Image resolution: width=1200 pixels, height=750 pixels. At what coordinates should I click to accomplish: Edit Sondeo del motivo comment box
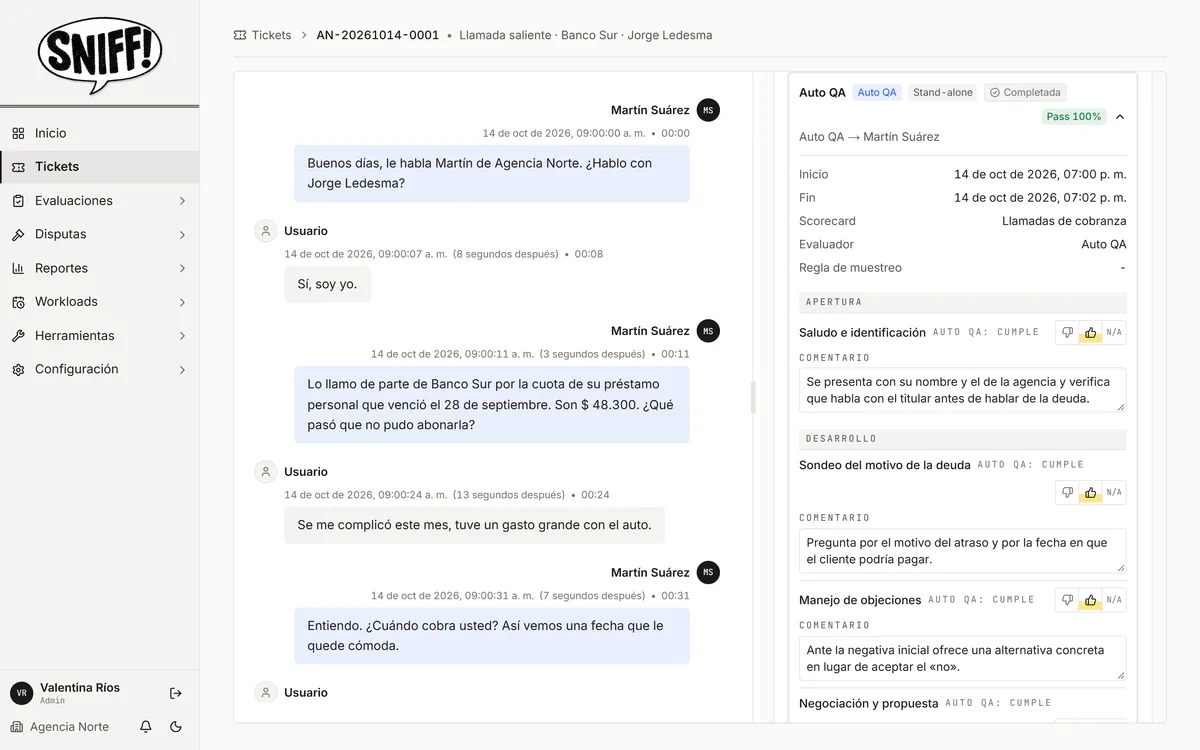(x=962, y=551)
